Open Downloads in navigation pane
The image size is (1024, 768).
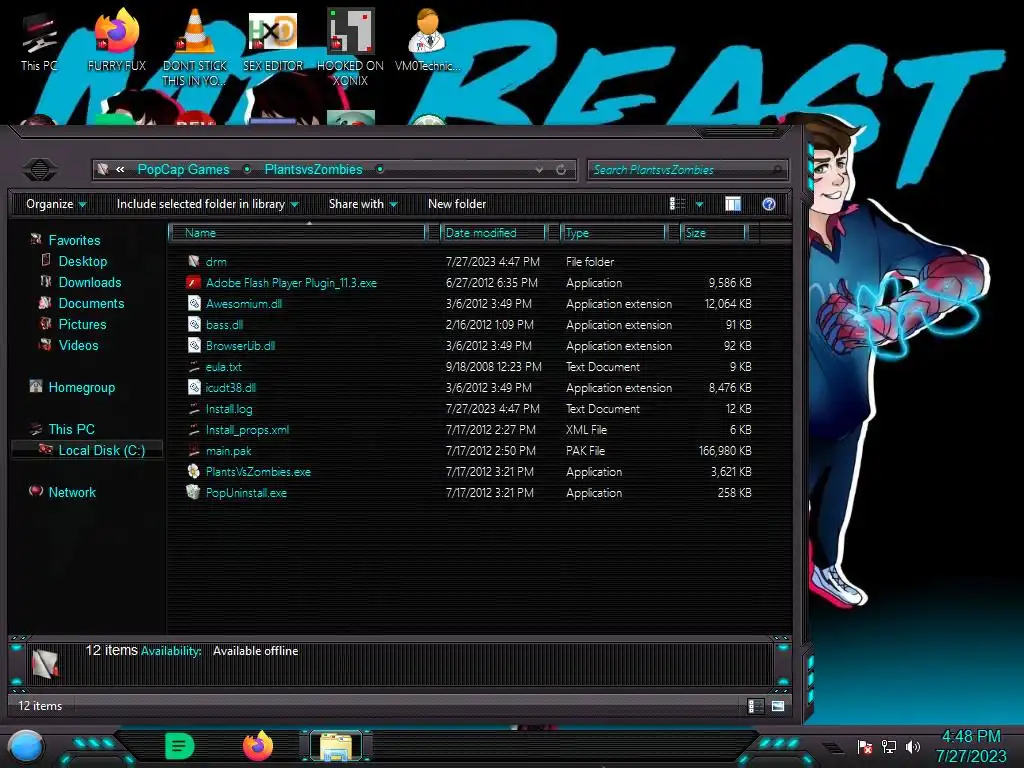tap(89, 282)
